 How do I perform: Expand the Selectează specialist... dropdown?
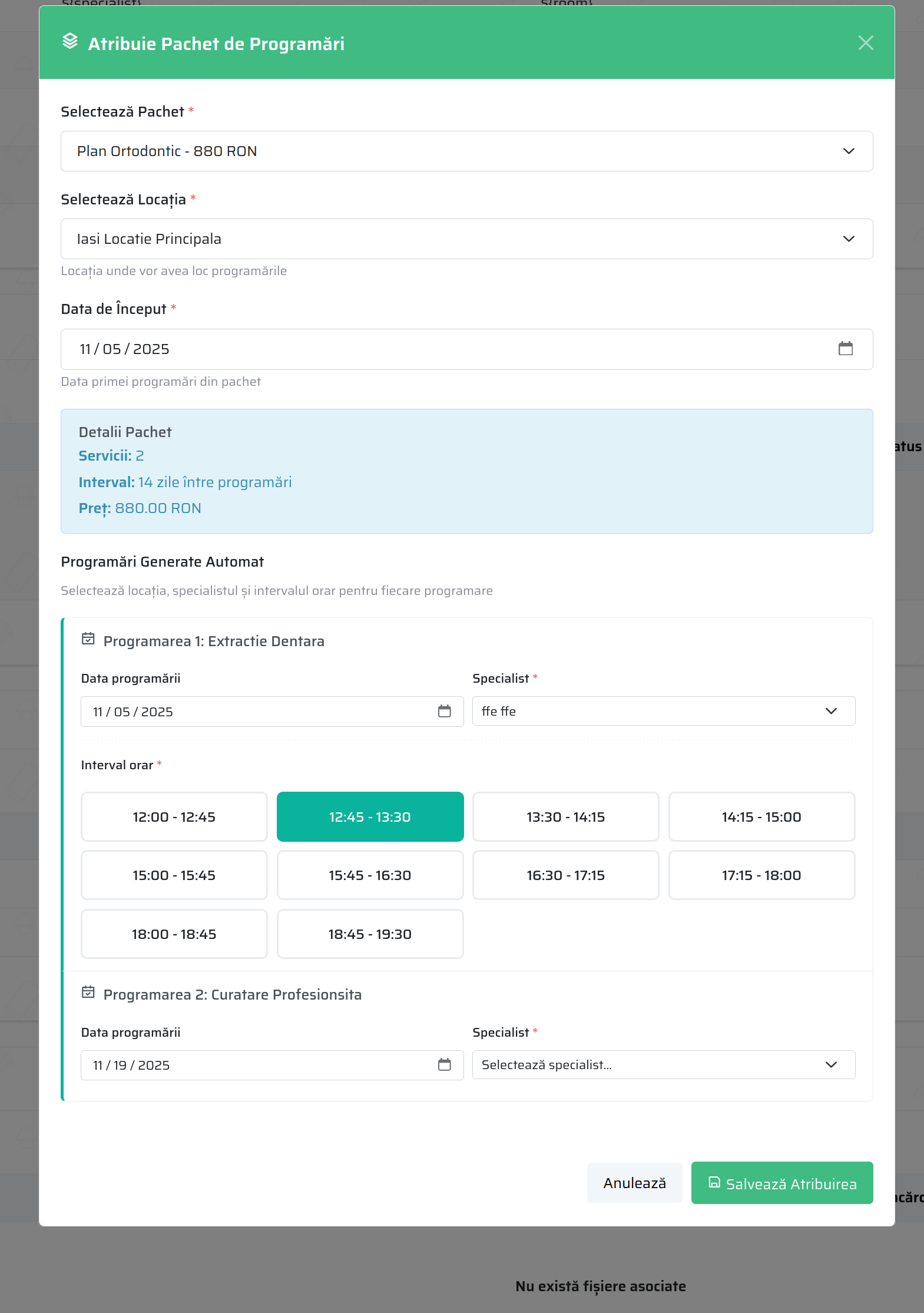[x=663, y=1065]
